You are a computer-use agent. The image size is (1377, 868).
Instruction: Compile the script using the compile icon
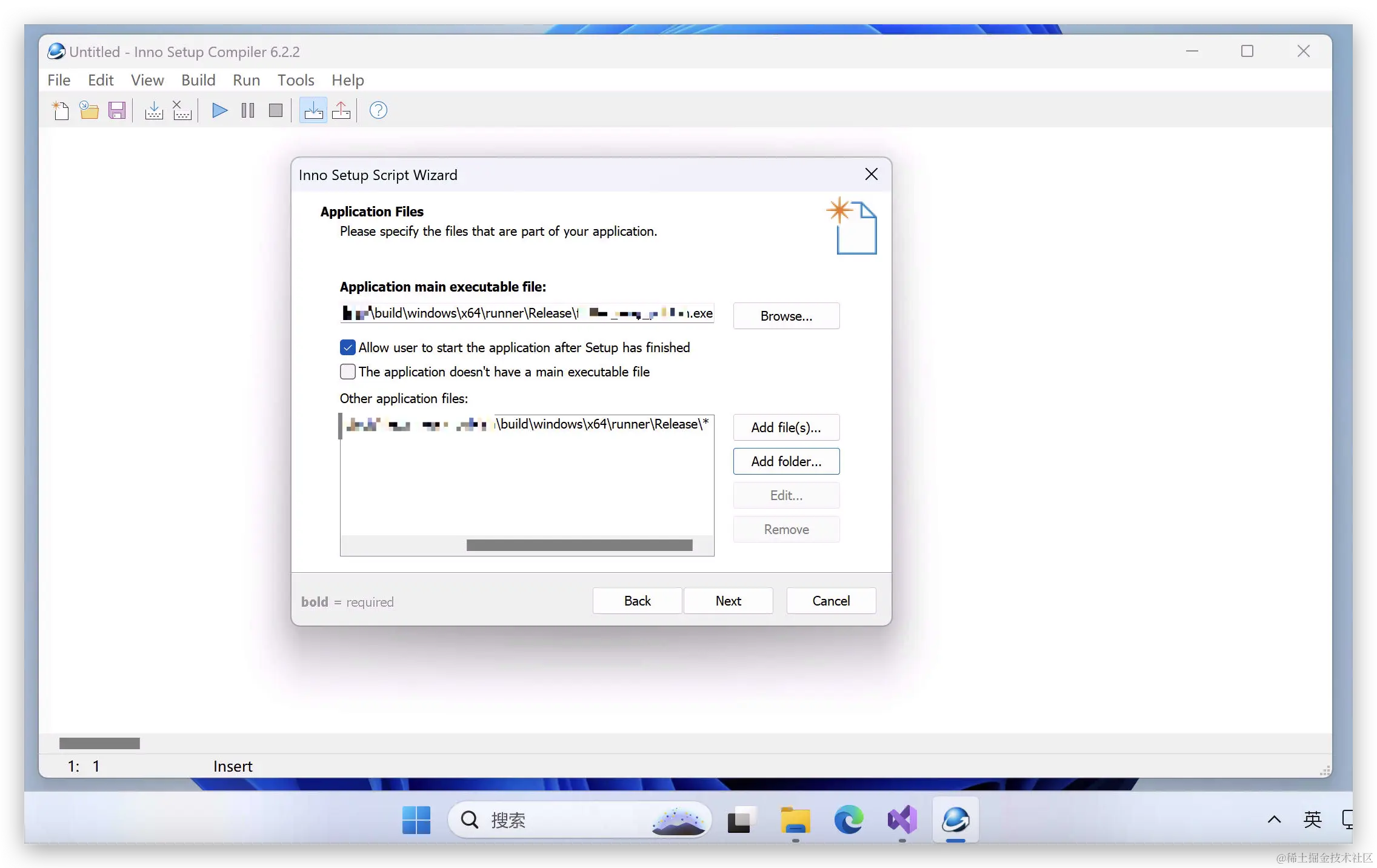[154, 110]
